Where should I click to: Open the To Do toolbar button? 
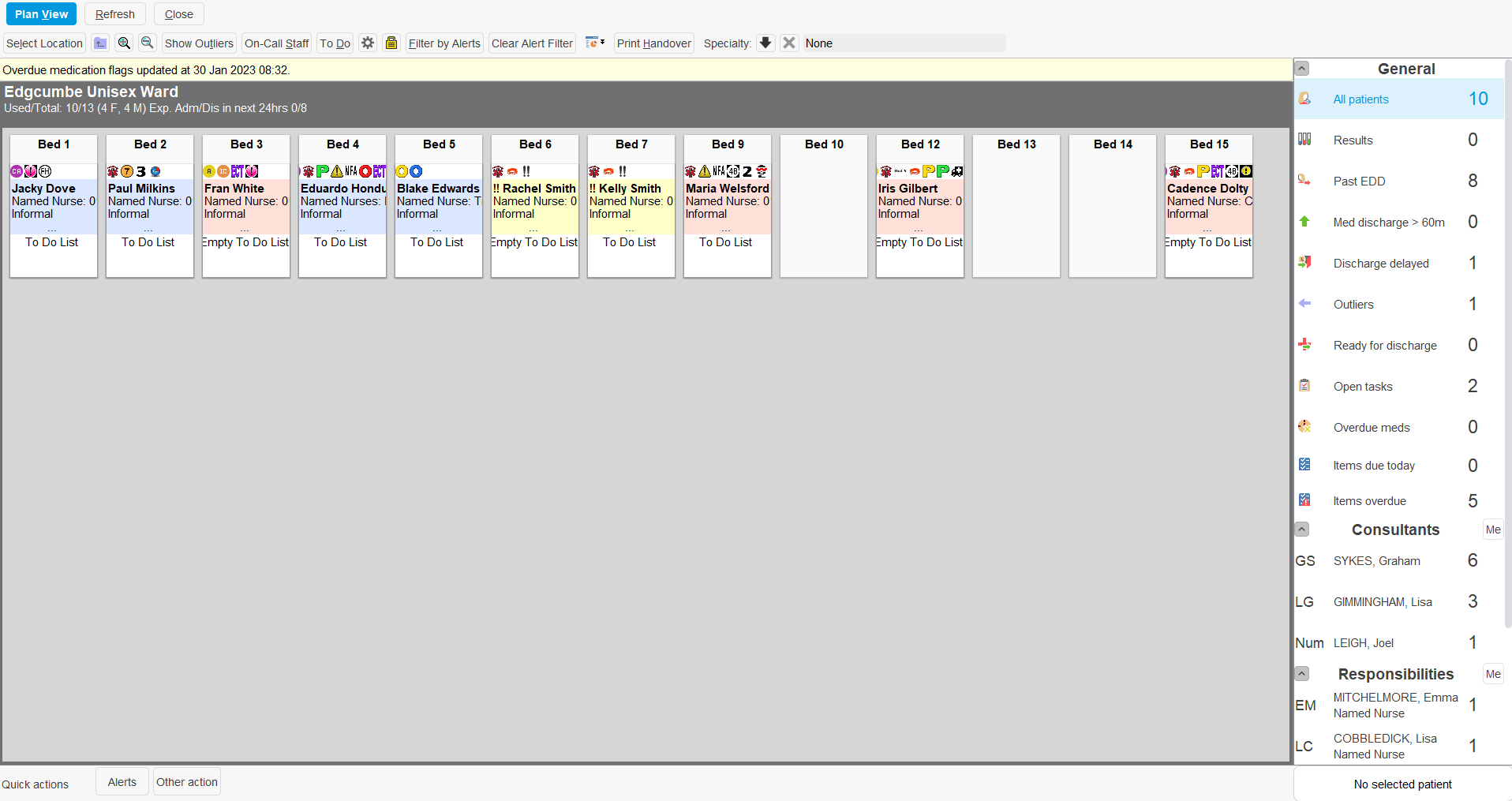click(335, 43)
